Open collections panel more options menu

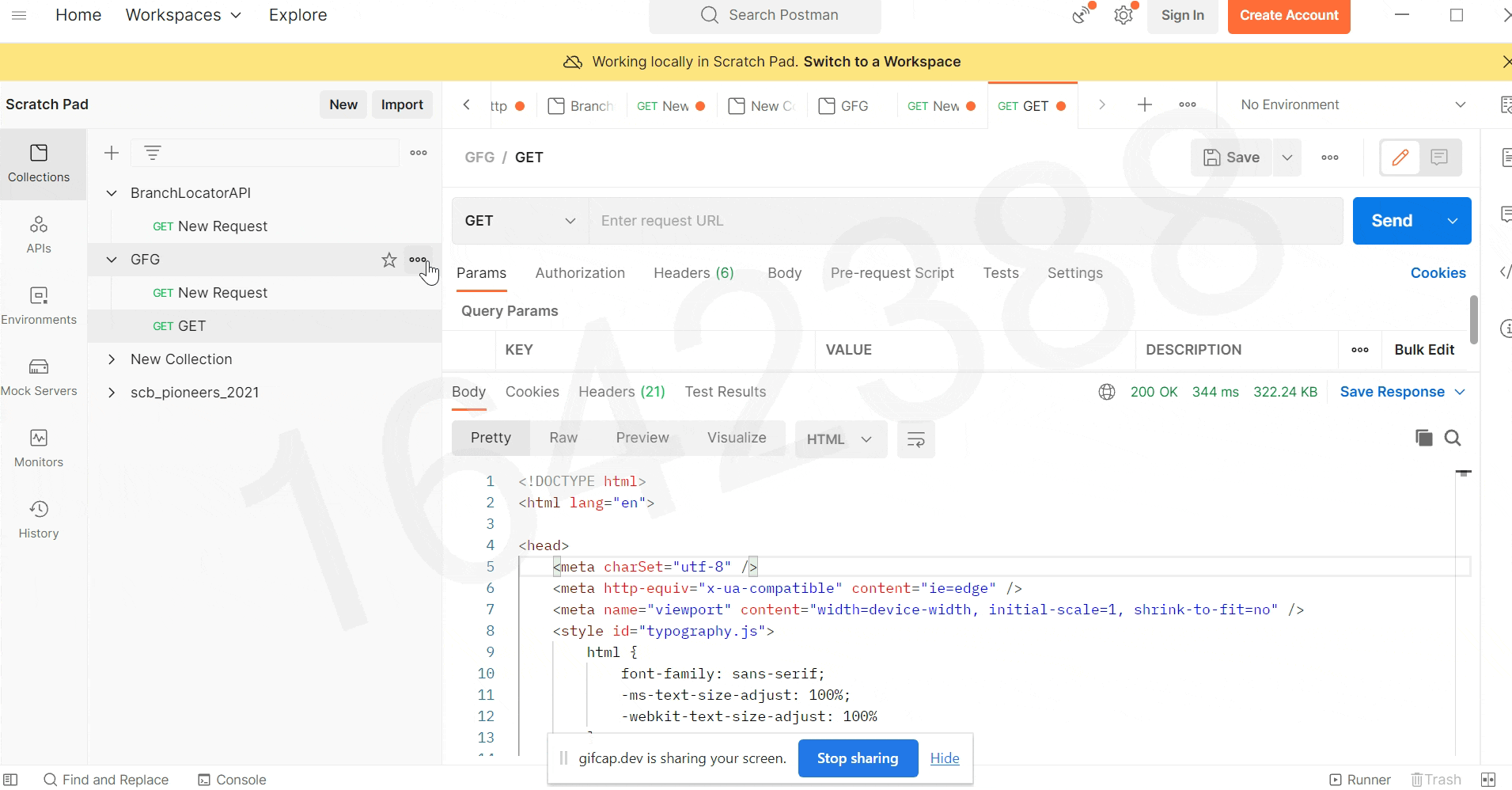point(419,153)
